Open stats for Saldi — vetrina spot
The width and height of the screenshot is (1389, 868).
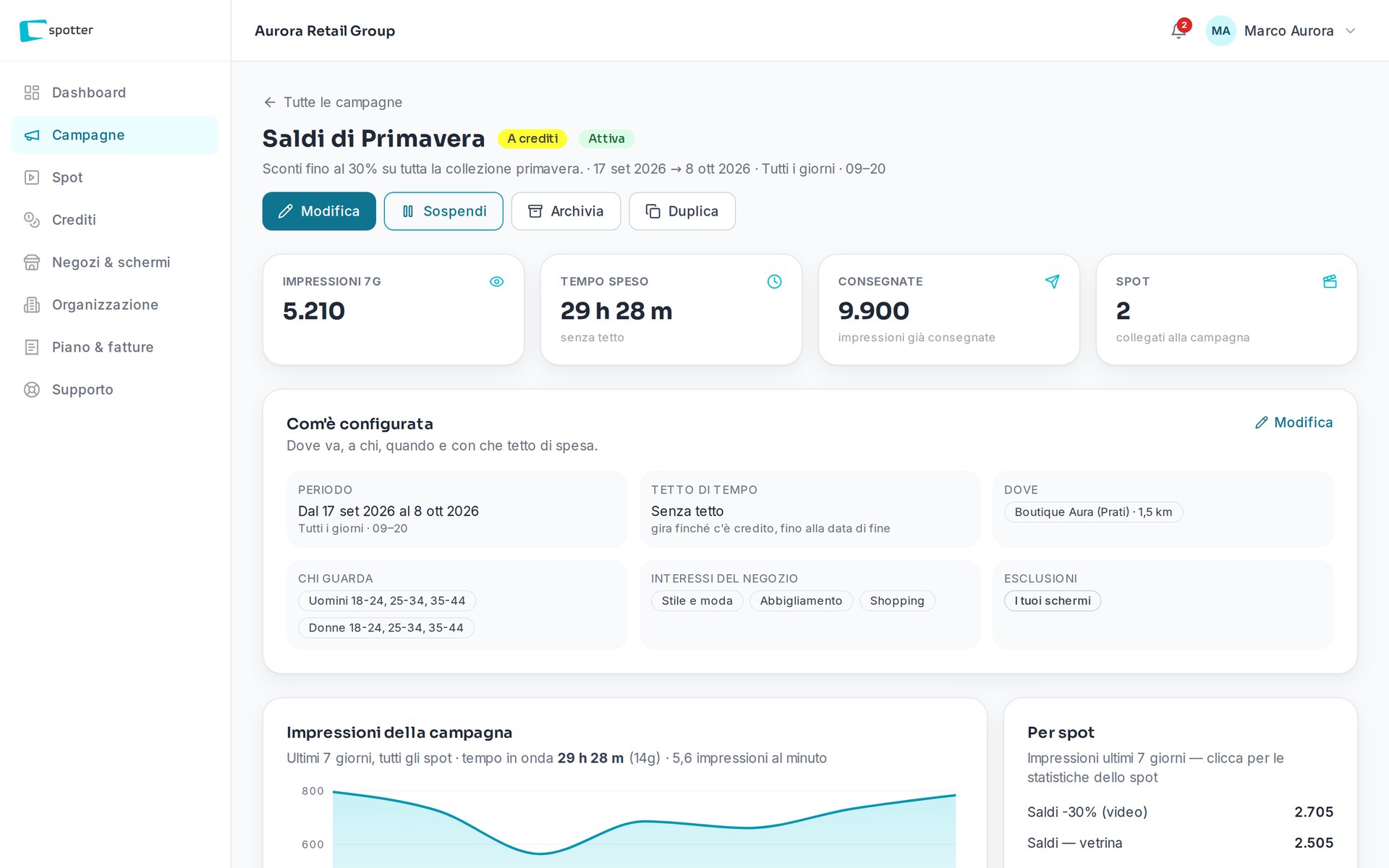coord(1180,843)
